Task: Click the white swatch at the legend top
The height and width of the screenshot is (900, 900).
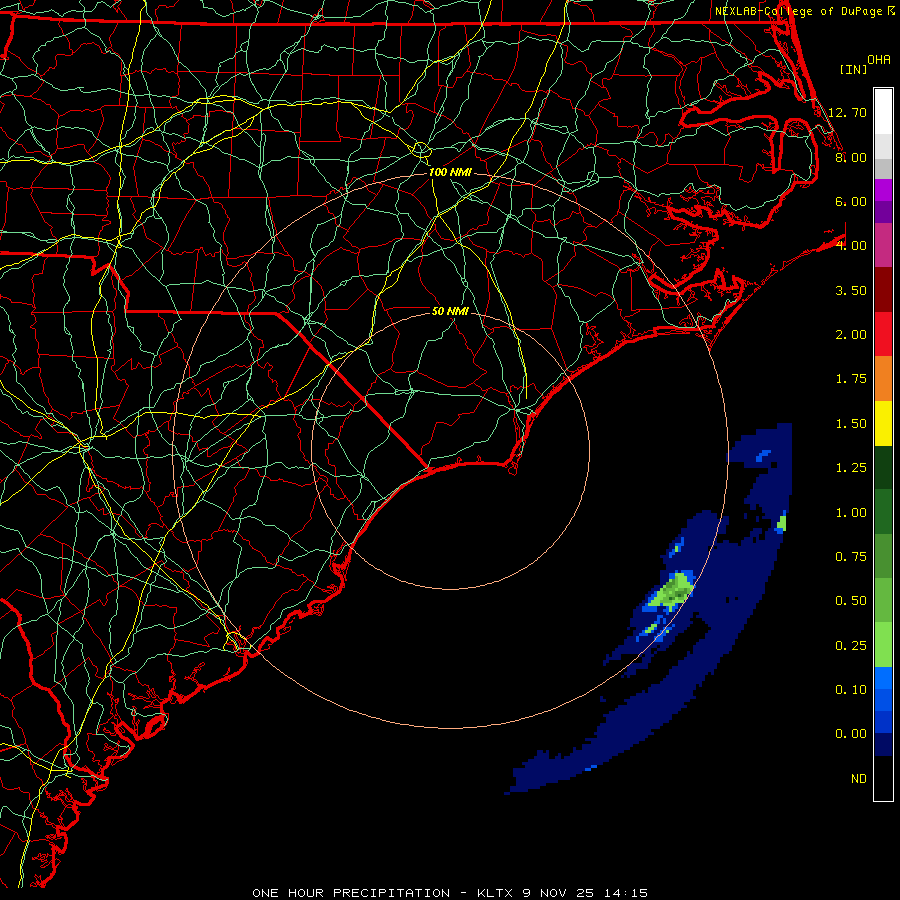Action: [883, 112]
